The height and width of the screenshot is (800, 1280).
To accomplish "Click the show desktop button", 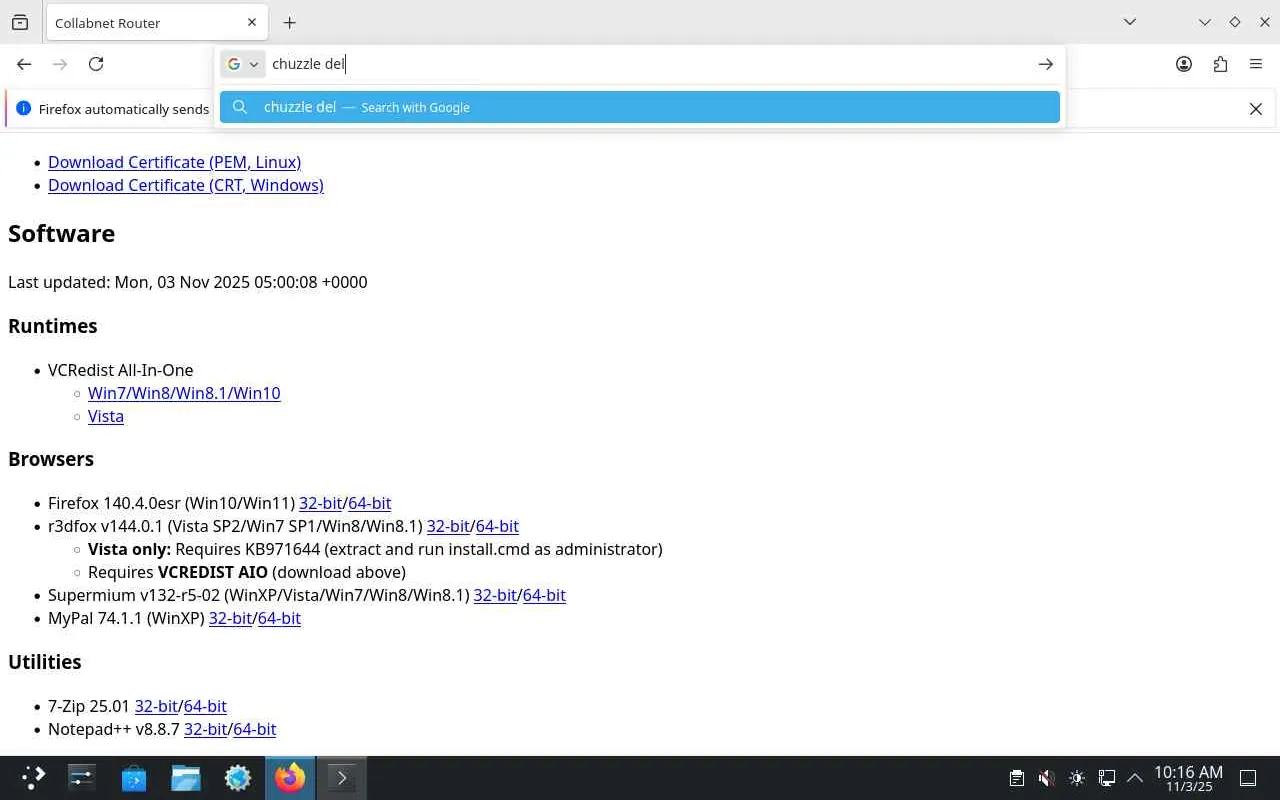I will tap(1248, 777).
